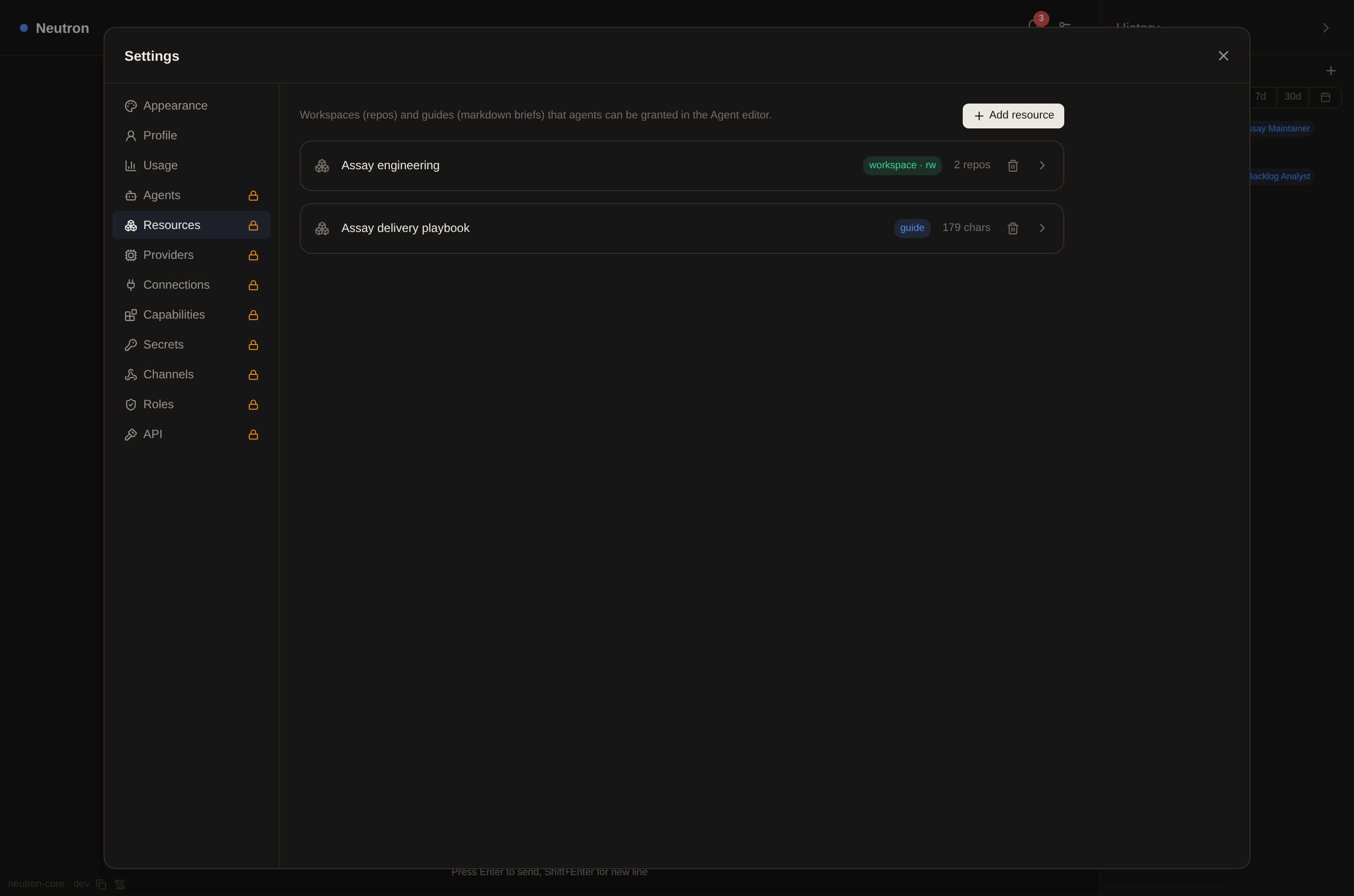Open the Secrets settings section
This screenshot has height=896, width=1354.
coord(191,344)
